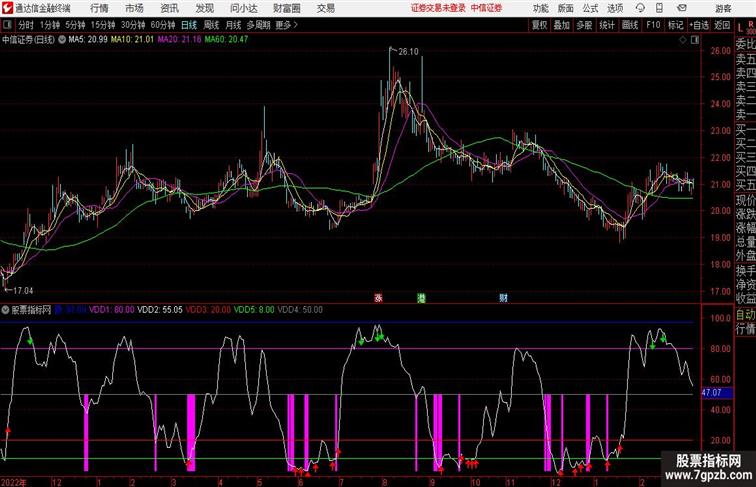The width and height of the screenshot is (756, 487).
Task: Click 证券交易未登录 login link
Action: [438, 8]
